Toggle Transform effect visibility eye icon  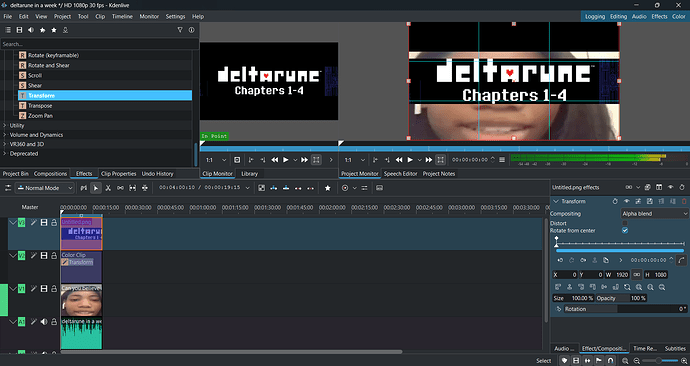click(x=627, y=201)
